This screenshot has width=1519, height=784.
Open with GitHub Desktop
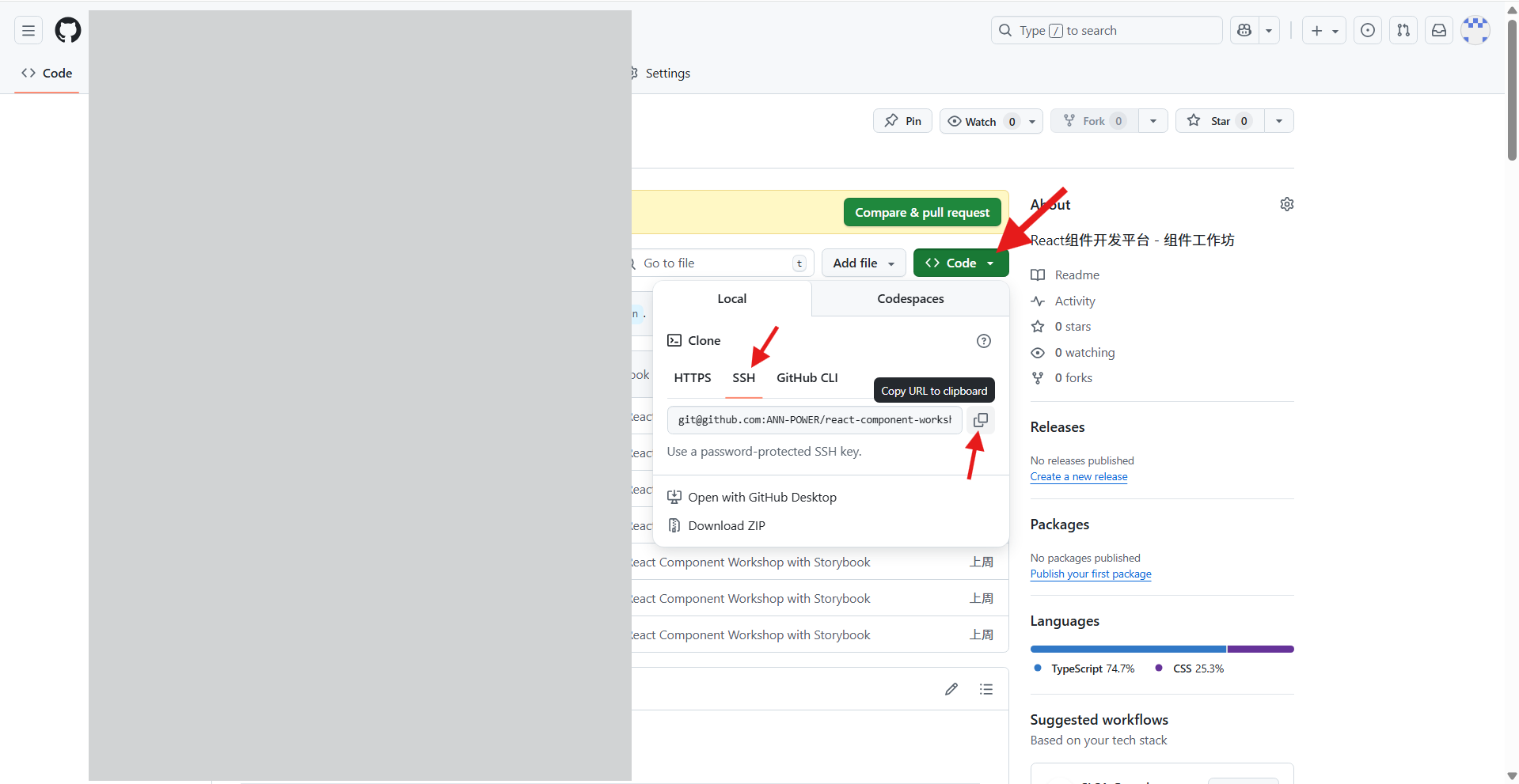[x=752, y=497]
